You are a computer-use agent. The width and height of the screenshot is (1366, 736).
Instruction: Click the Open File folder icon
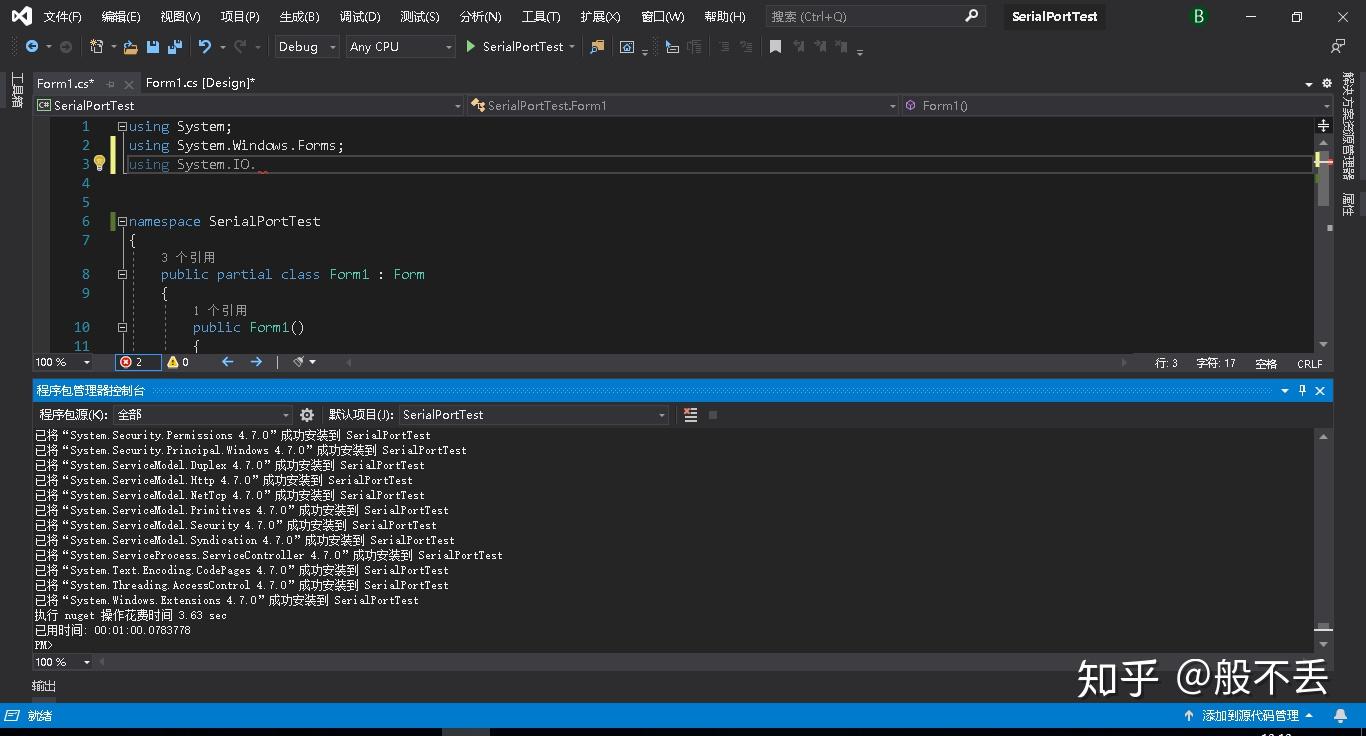coord(130,47)
